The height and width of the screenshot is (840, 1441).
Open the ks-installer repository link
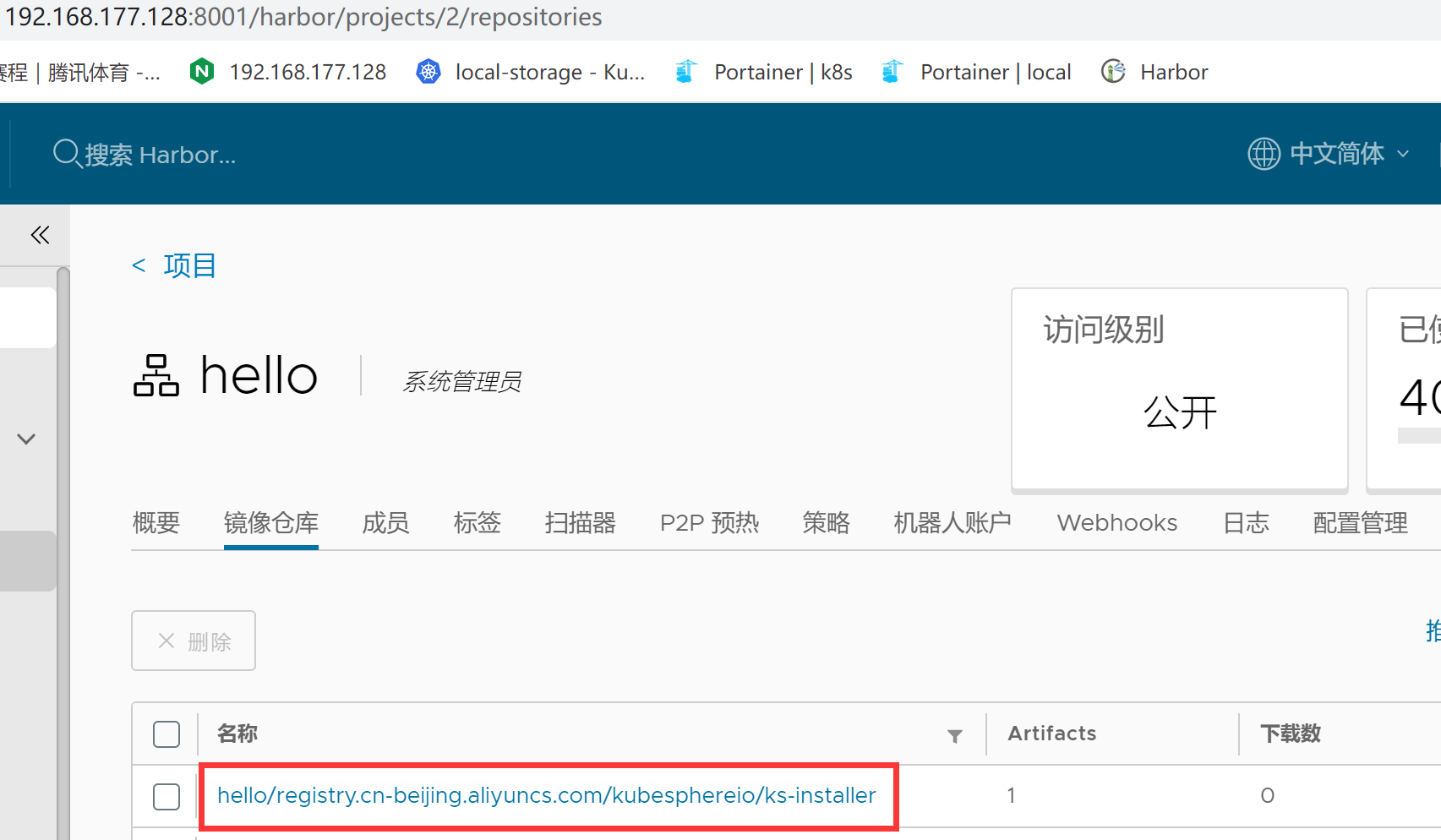point(547,795)
